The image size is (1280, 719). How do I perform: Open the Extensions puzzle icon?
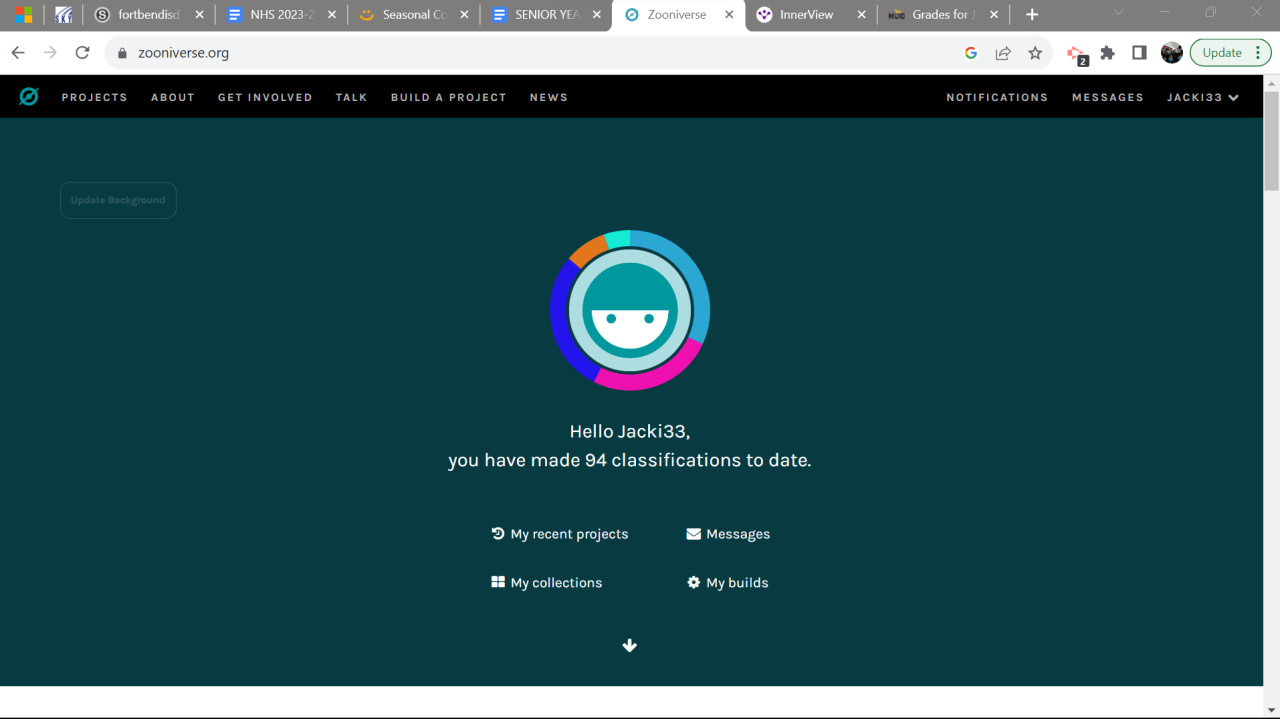tap(1107, 53)
